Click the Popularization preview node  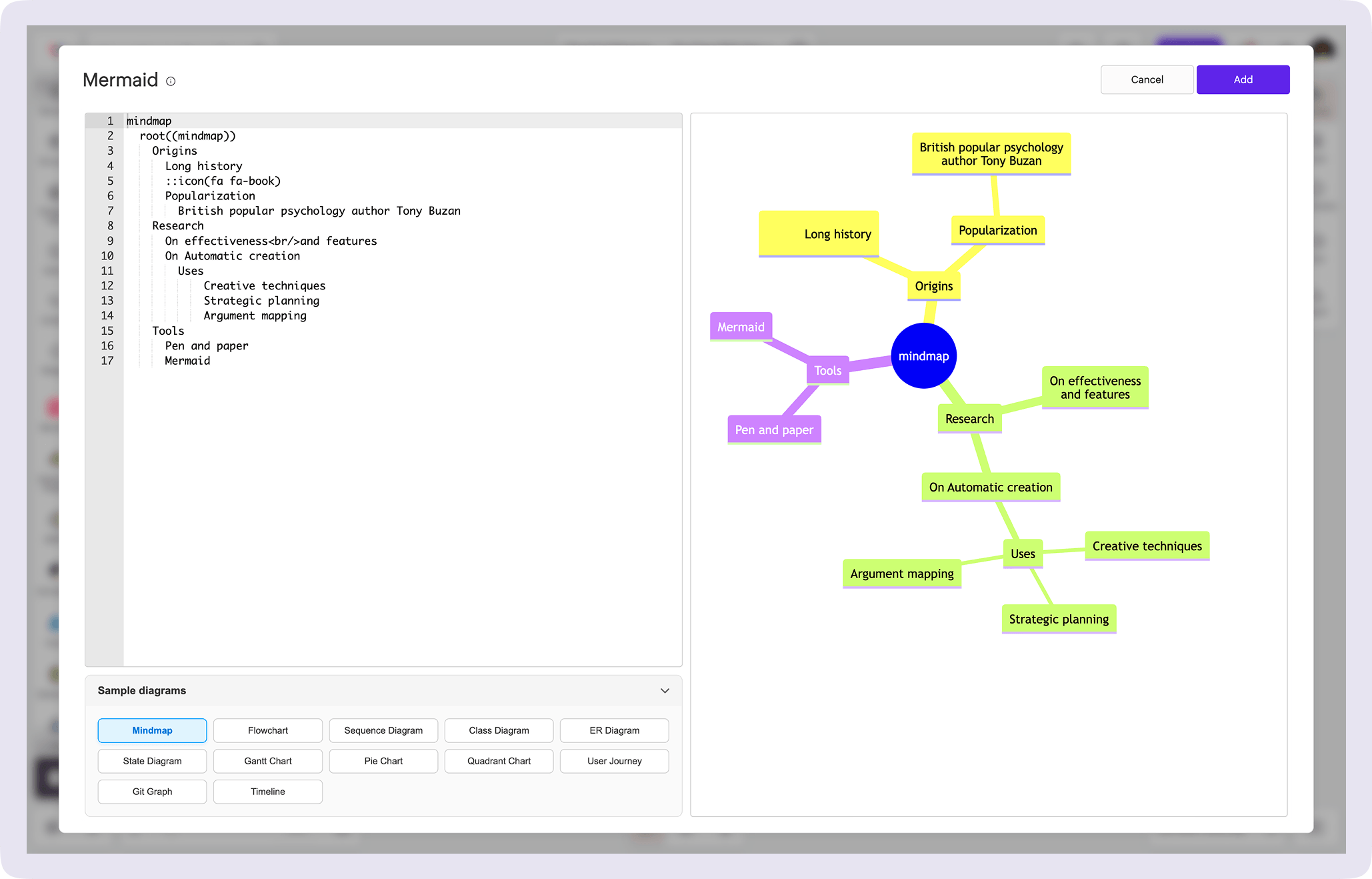coord(997,231)
